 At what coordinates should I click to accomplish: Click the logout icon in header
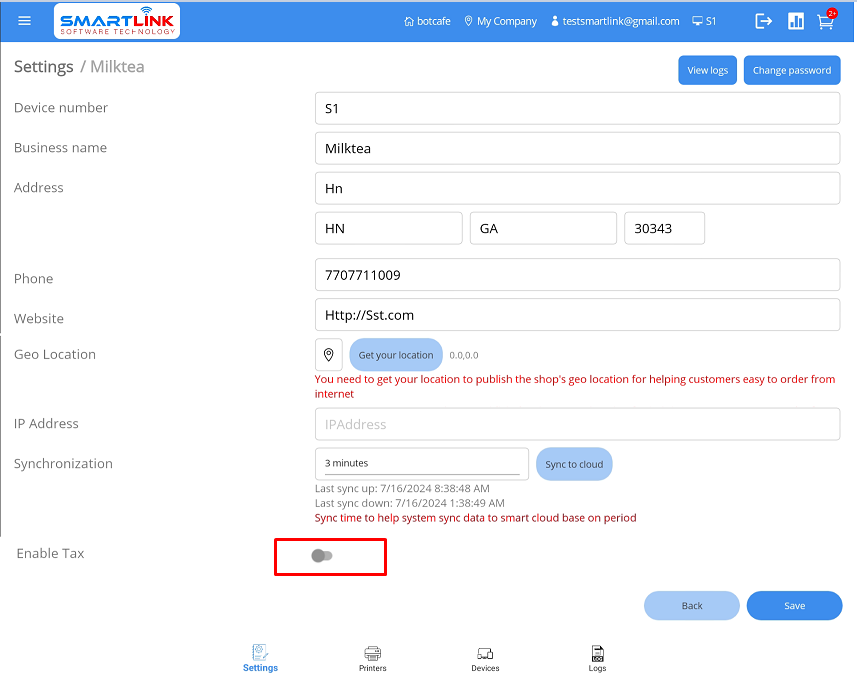coord(764,21)
